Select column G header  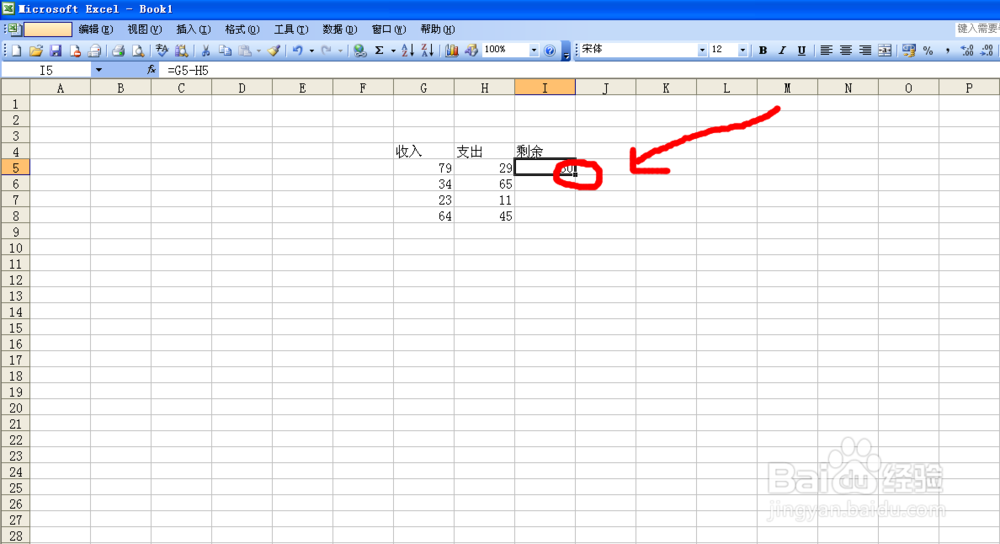[x=423, y=88]
